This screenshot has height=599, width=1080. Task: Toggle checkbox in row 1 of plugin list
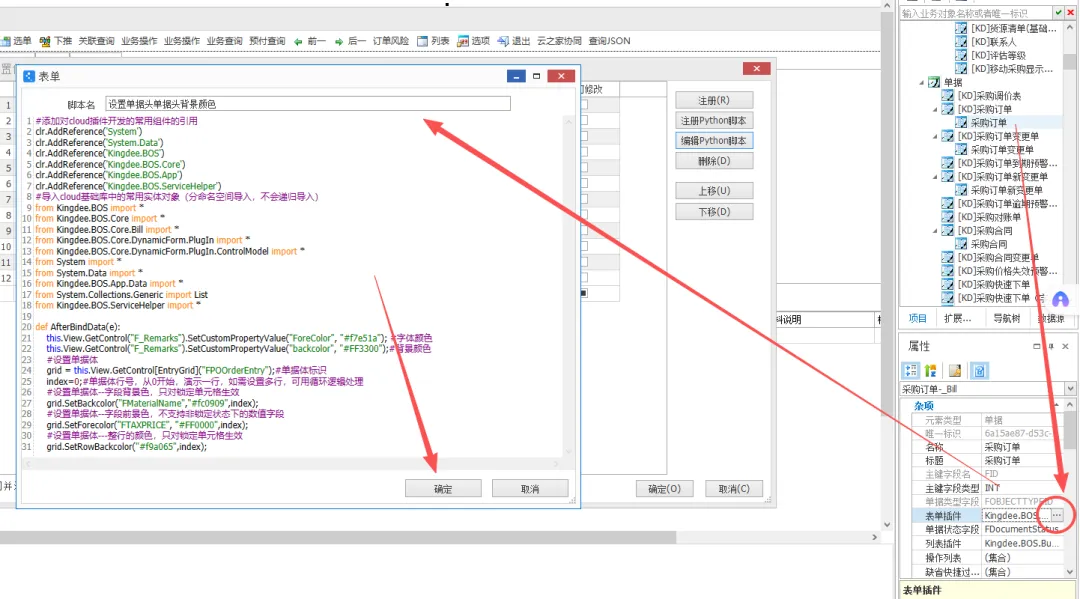[584, 105]
